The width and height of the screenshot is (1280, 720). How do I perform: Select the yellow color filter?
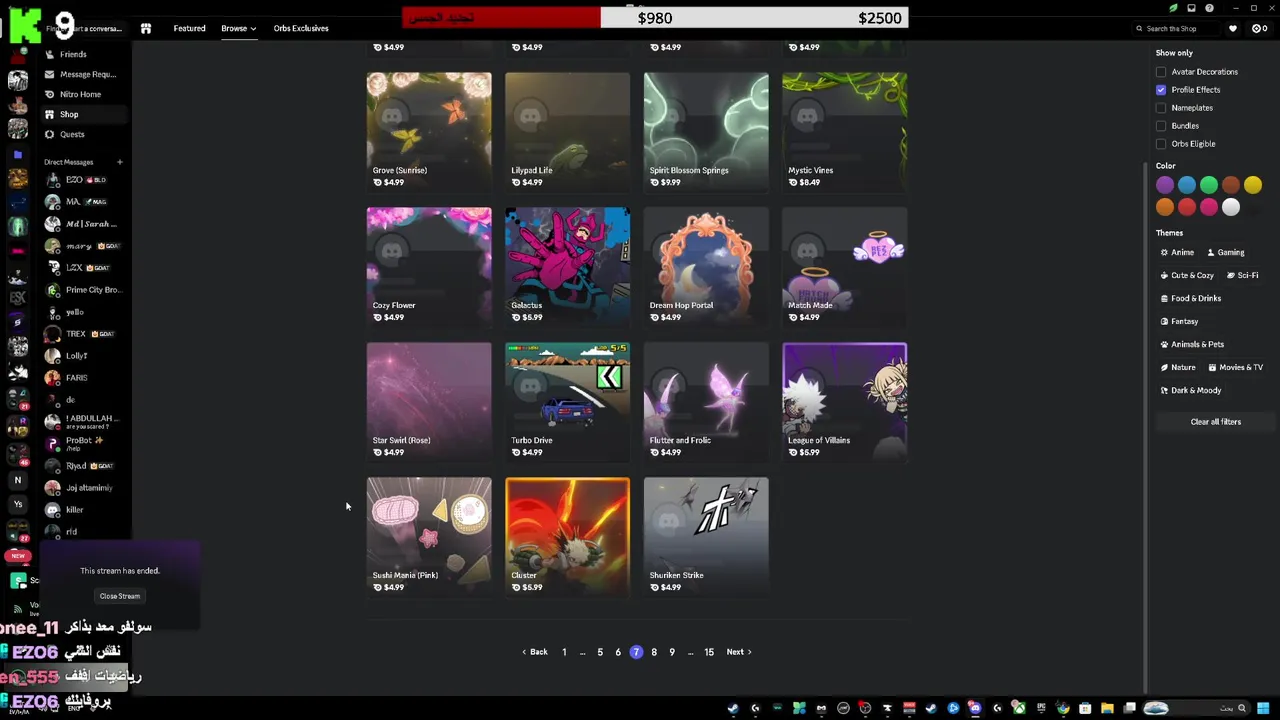1253,185
